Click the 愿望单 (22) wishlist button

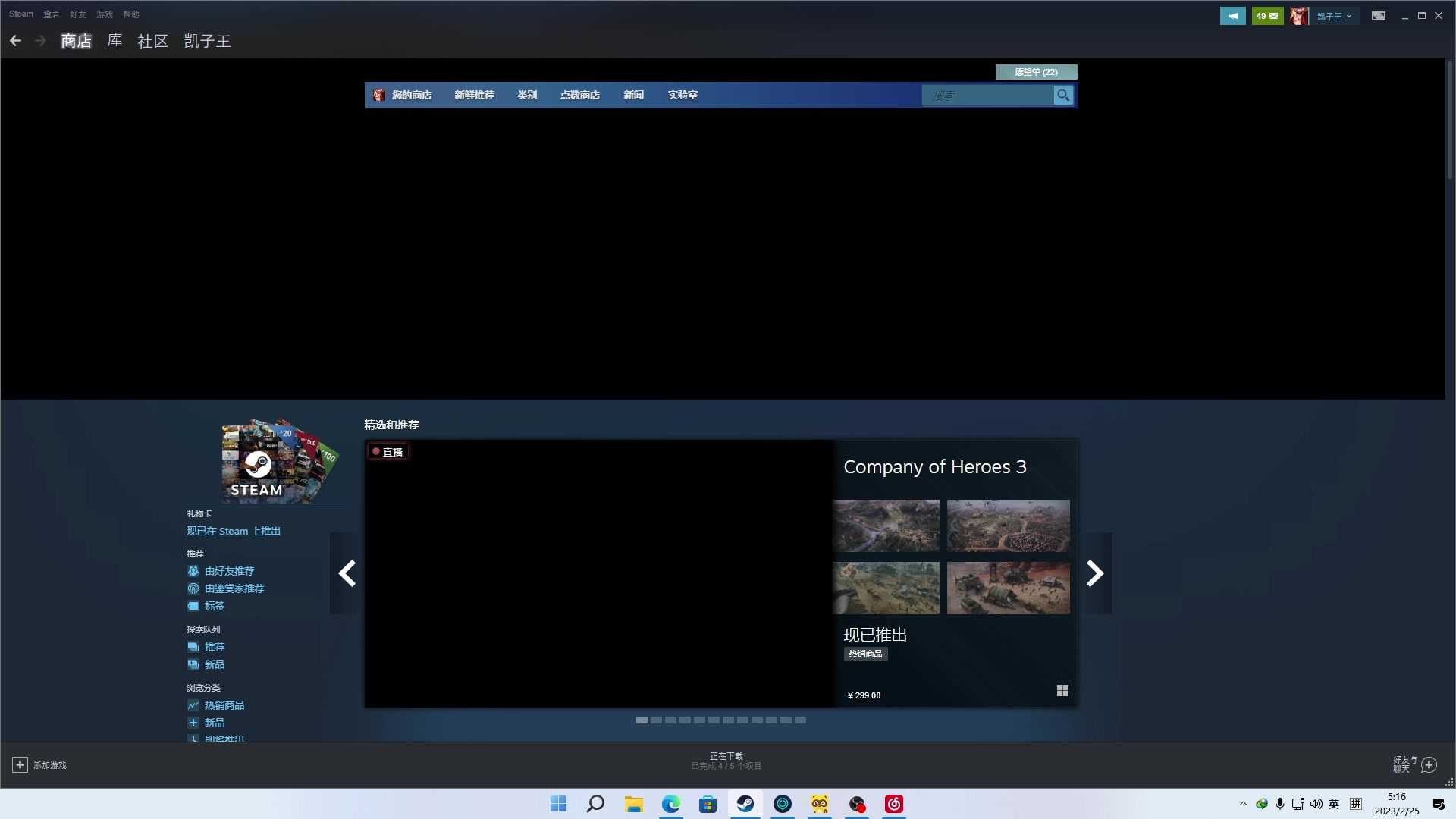(1036, 72)
